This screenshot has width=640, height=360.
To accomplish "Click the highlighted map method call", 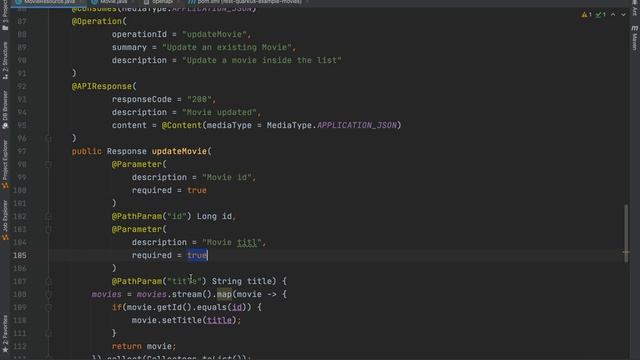I will pyautogui.click(x=224, y=294).
